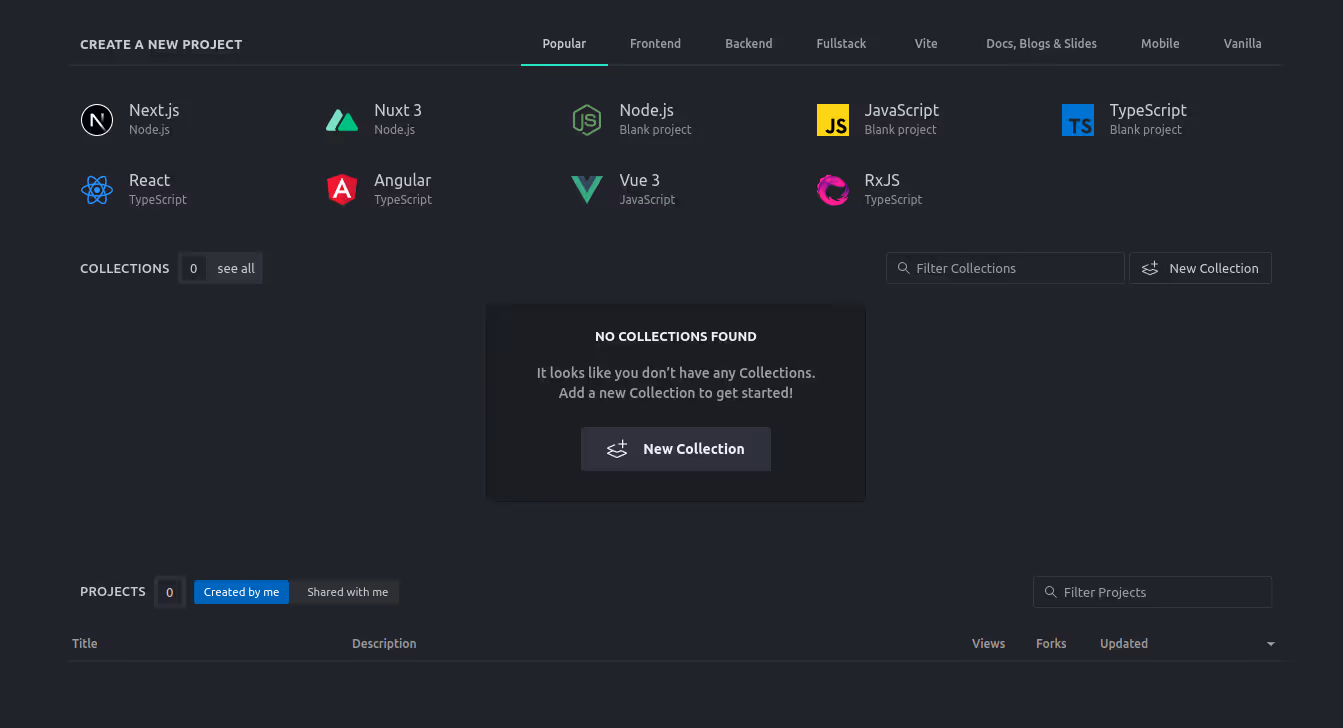Viewport: 1343px width, 728px height.
Task: Click the Filter Projects input field
Action: point(1152,592)
